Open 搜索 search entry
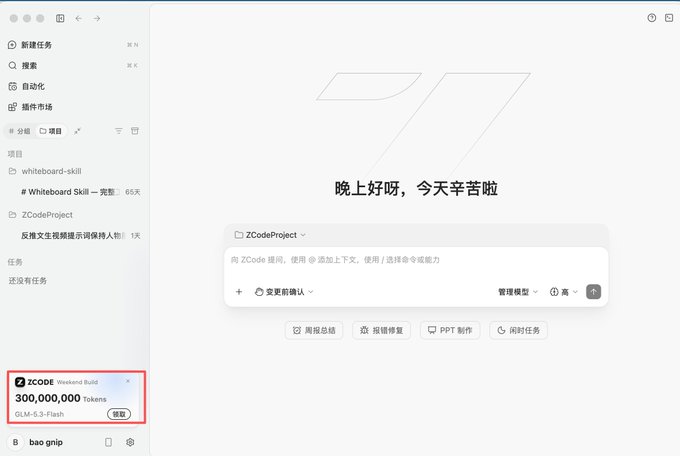680x456 pixels. (74, 66)
